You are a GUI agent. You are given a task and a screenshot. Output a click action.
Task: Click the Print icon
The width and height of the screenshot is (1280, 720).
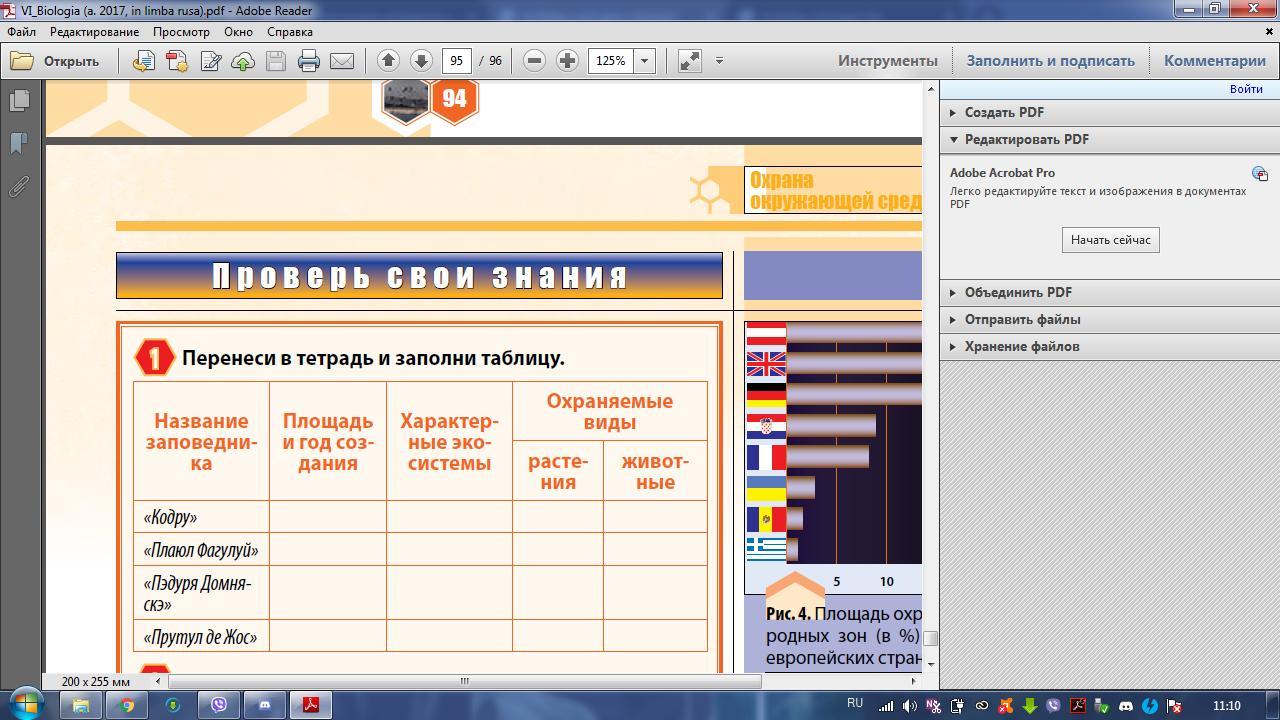click(309, 61)
